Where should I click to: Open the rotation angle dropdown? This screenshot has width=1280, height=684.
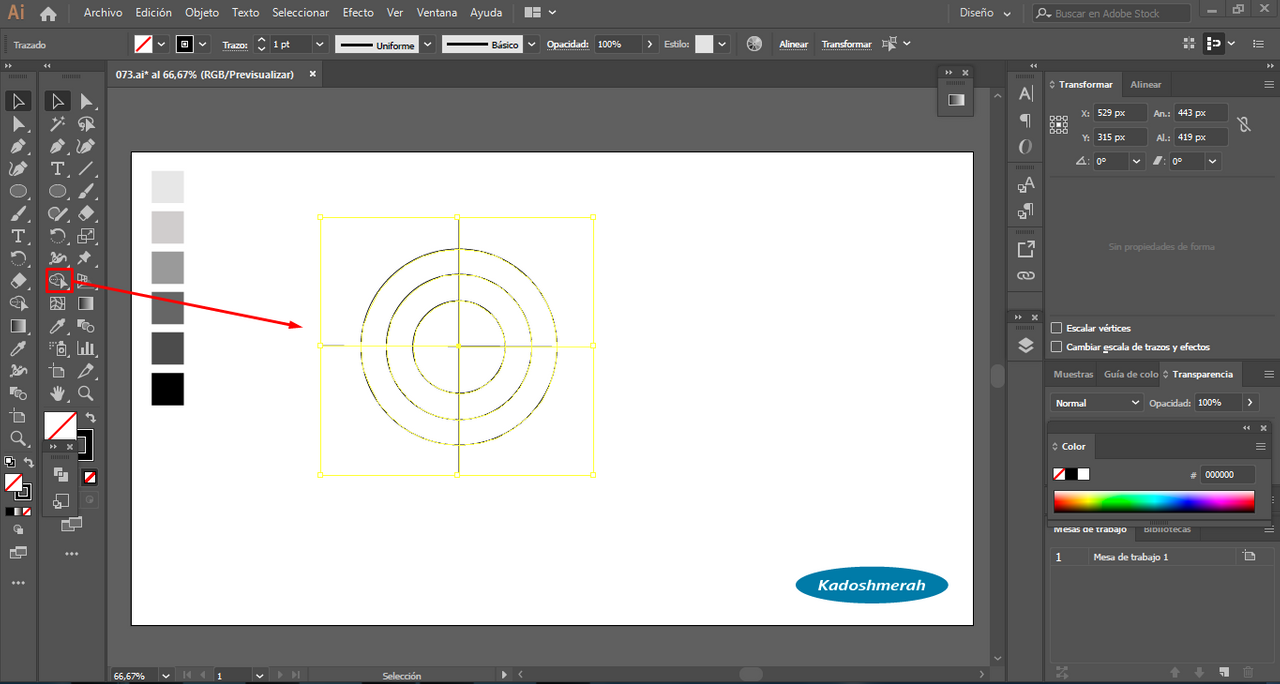(1136, 161)
